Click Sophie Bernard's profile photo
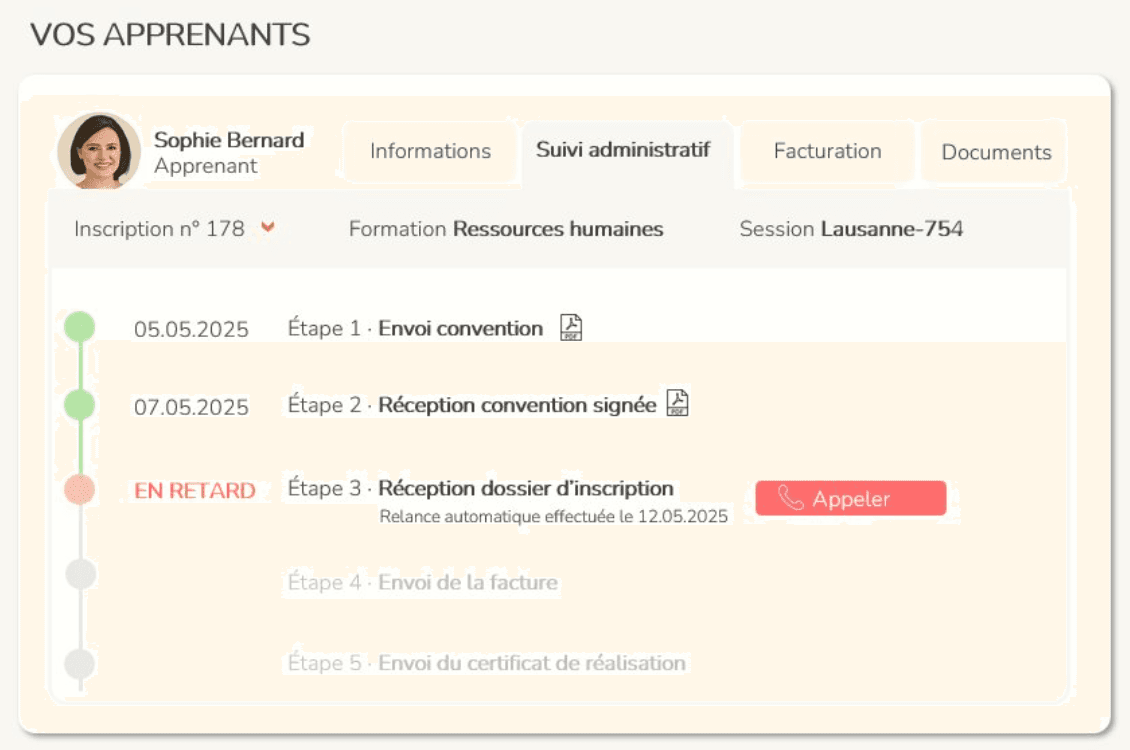Screen dimensions: 1130x750 coord(99,151)
